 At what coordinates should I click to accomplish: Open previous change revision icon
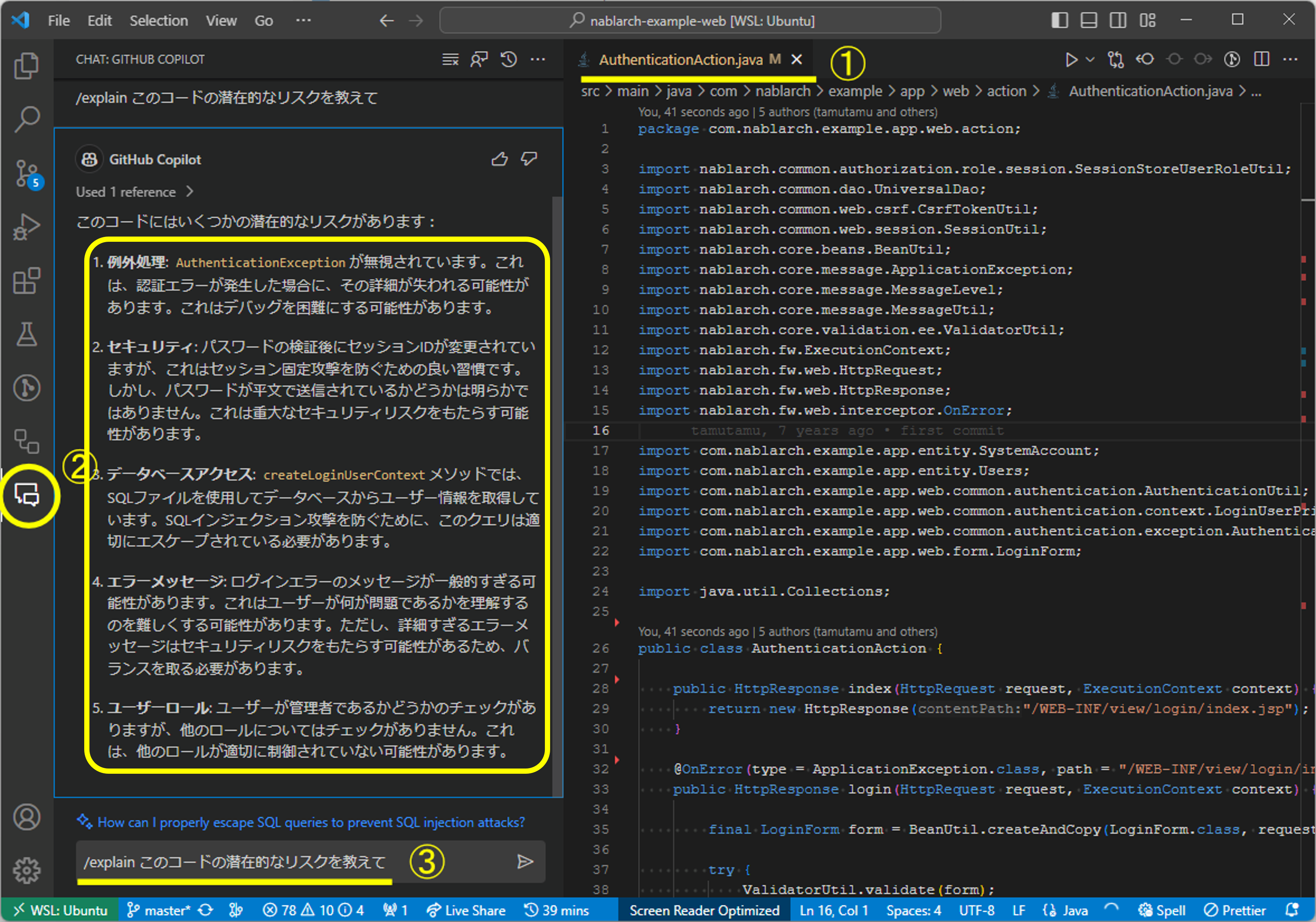click(1145, 60)
